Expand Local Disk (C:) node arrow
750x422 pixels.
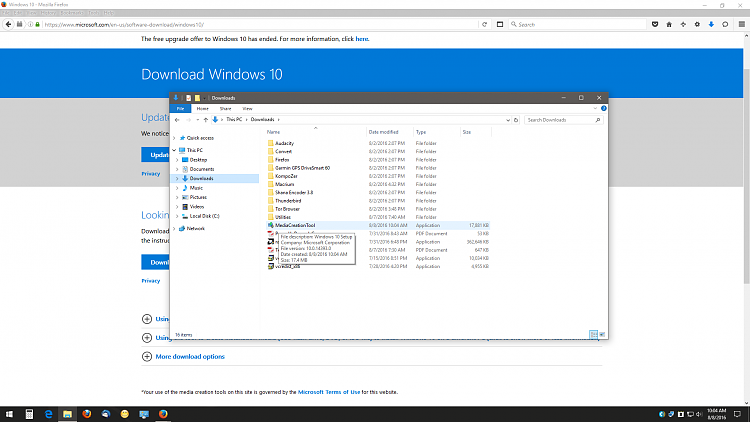click(x=177, y=216)
